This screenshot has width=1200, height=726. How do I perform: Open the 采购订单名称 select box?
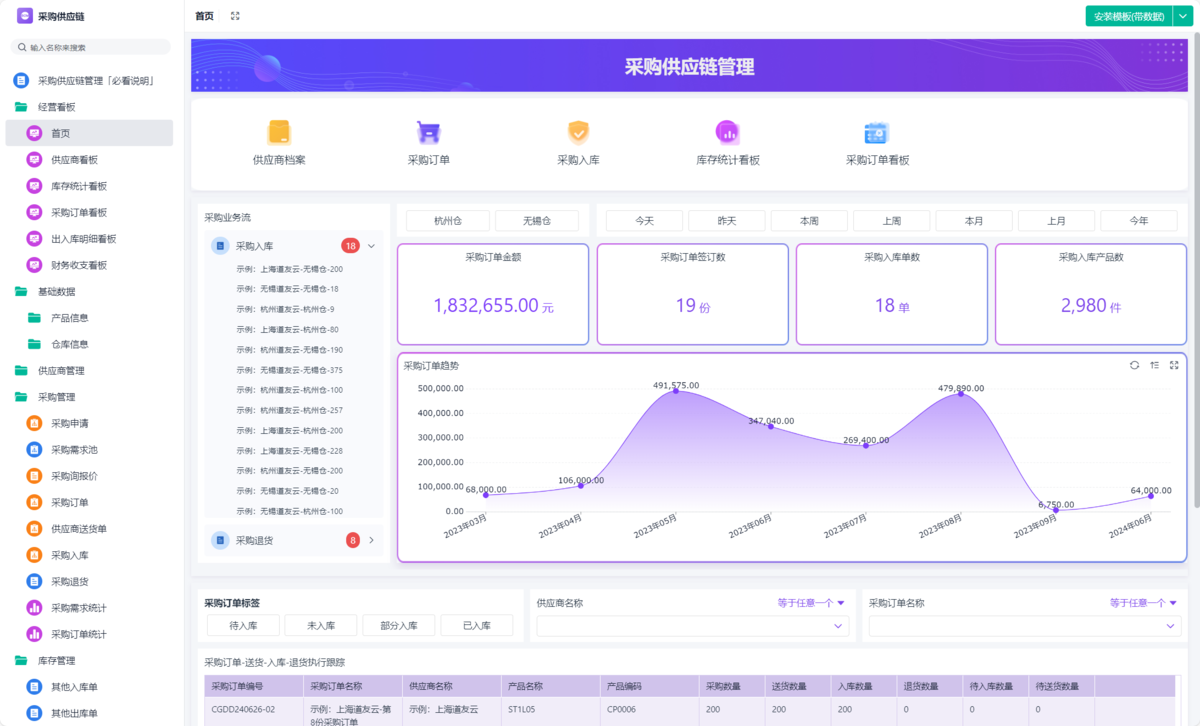[1025, 625]
